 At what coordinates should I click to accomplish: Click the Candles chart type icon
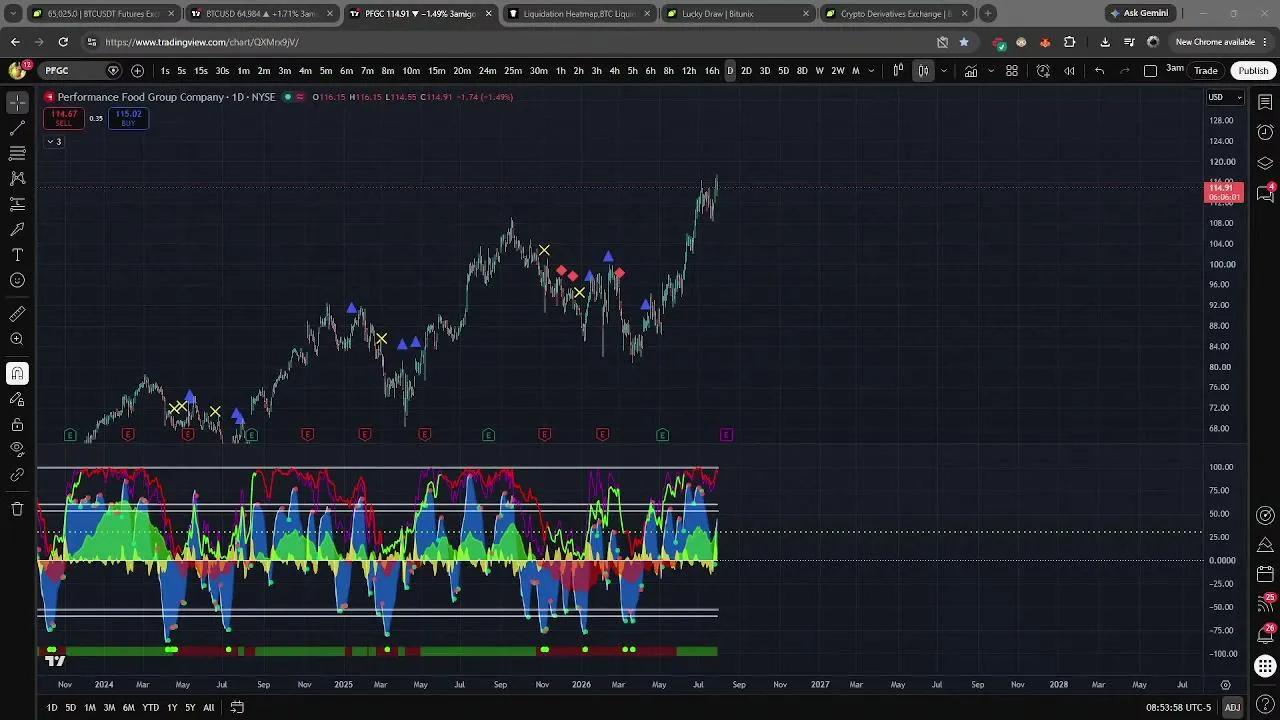(923, 71)
